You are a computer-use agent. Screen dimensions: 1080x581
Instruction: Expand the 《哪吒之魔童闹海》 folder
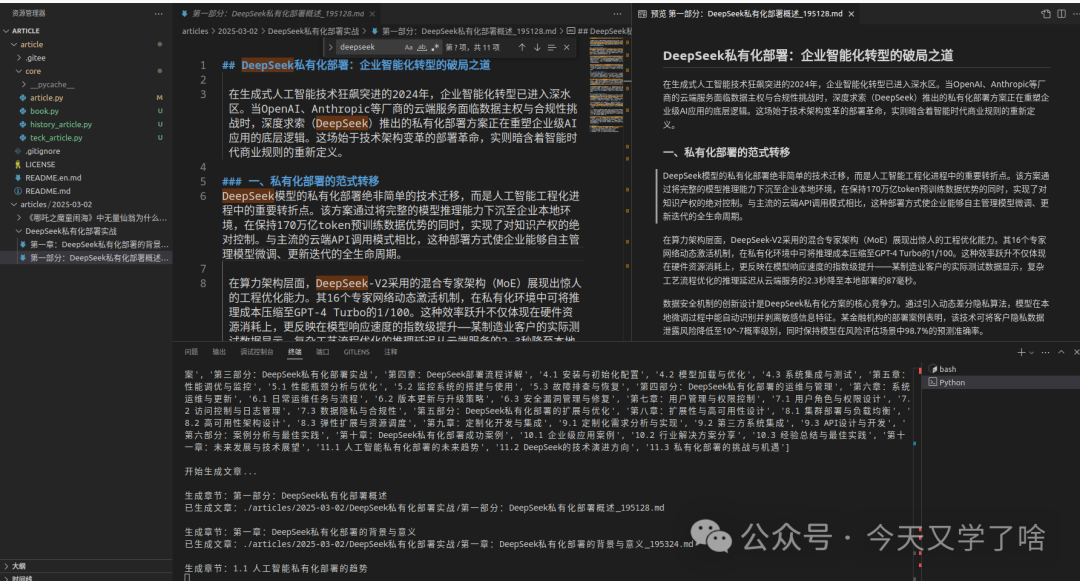tap(19, 218)
